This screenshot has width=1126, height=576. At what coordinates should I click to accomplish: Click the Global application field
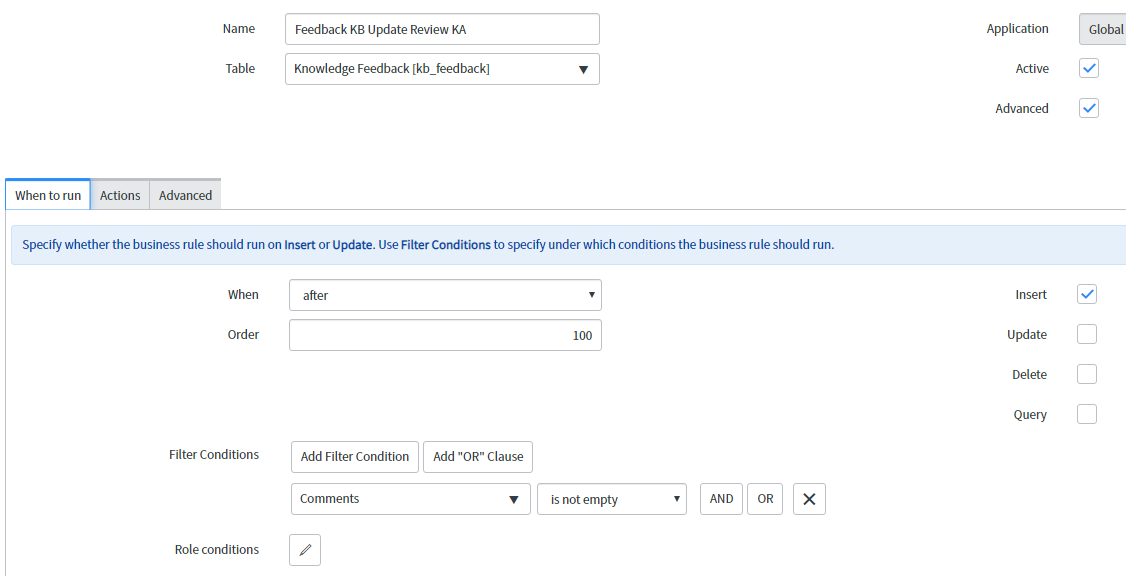1102,29
